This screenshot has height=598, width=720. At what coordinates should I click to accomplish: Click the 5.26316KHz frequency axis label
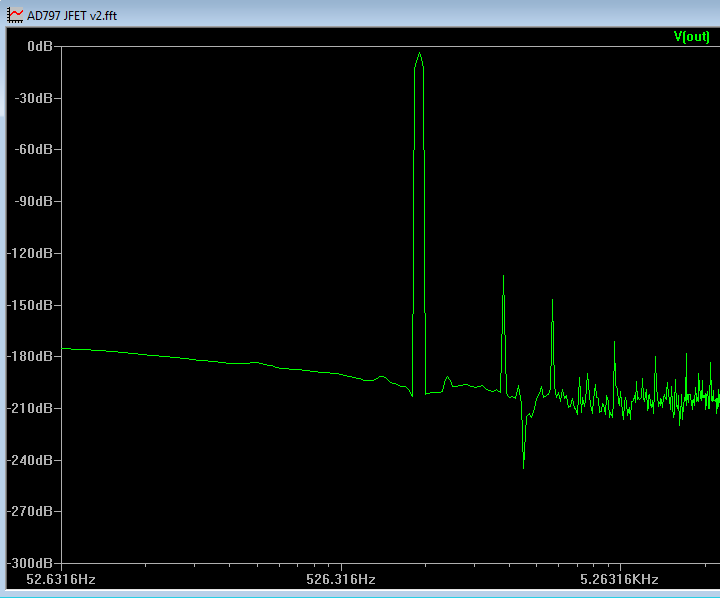point(619,579)
